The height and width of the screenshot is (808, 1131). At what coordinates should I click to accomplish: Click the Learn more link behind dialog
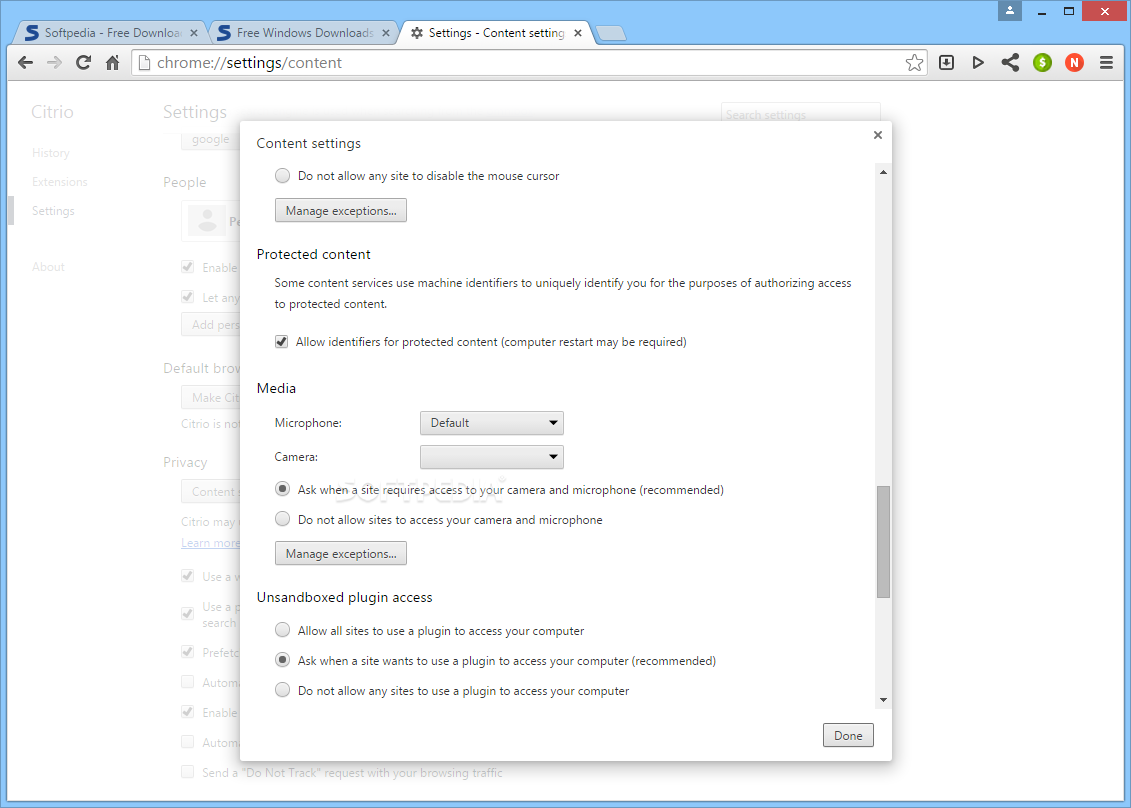click(210, 543)
